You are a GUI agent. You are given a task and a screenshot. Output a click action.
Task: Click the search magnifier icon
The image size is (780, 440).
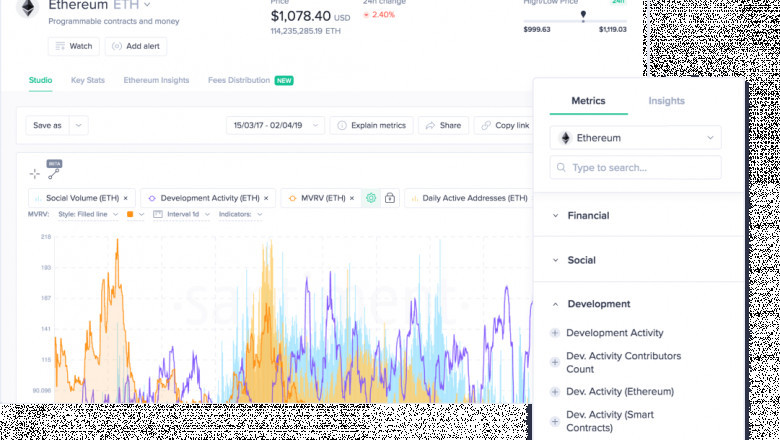pyautogui.click(x=561, y=168)
